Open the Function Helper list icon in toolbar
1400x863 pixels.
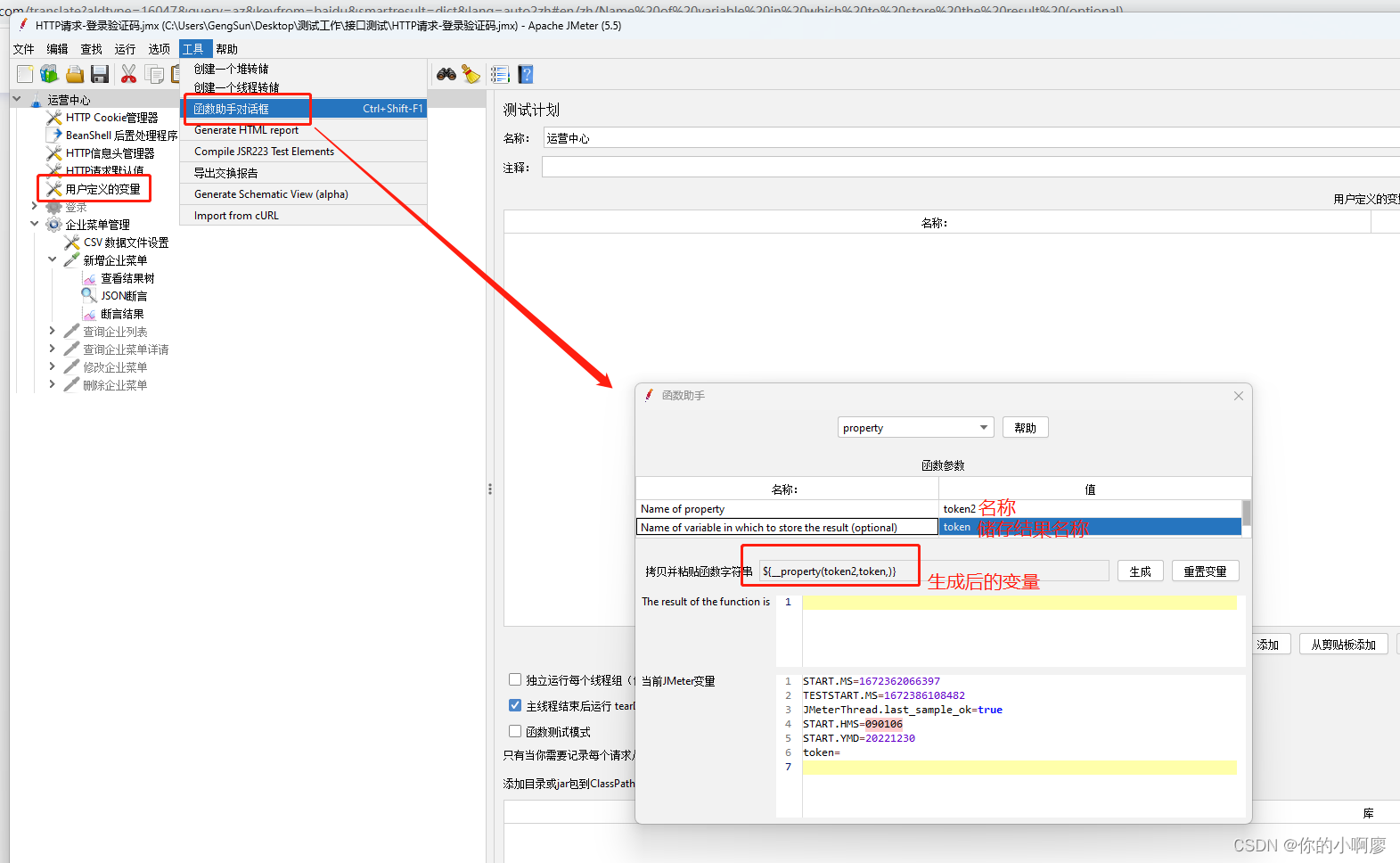[500, 74]
